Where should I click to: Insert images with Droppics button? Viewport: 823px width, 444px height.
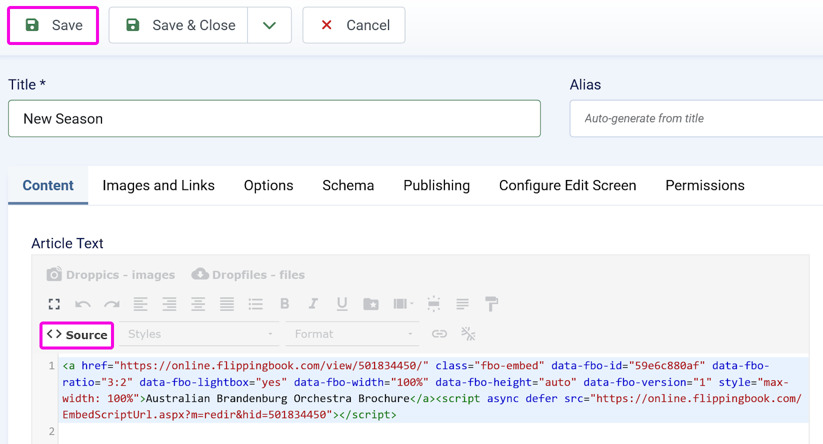click(111, 274)
